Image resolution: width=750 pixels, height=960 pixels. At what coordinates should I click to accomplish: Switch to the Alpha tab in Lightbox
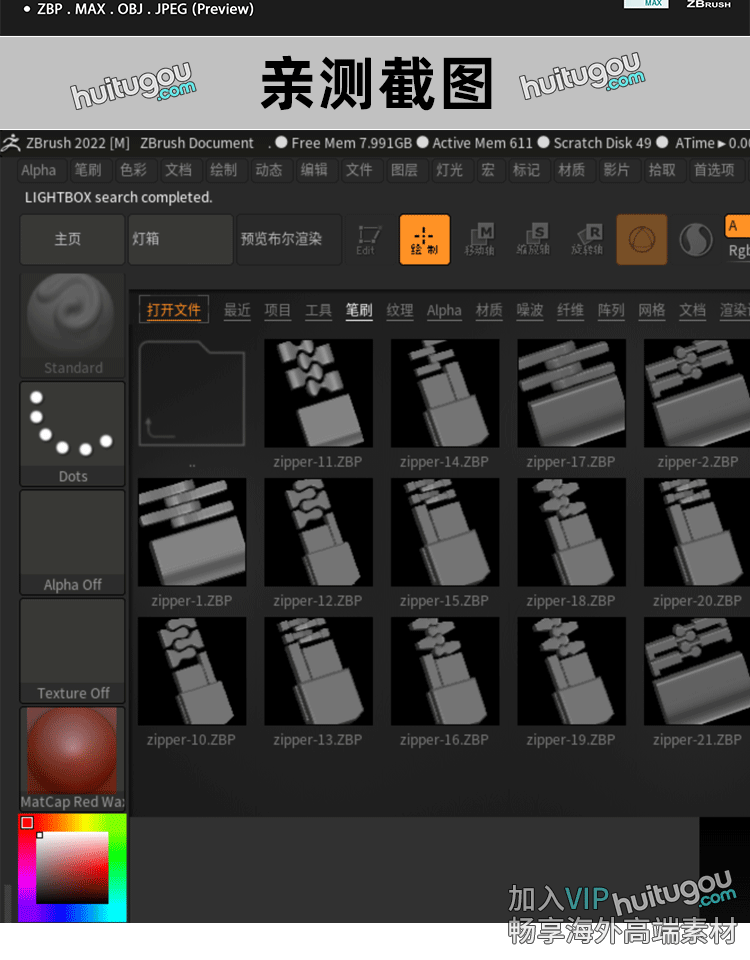pos(444,310)
